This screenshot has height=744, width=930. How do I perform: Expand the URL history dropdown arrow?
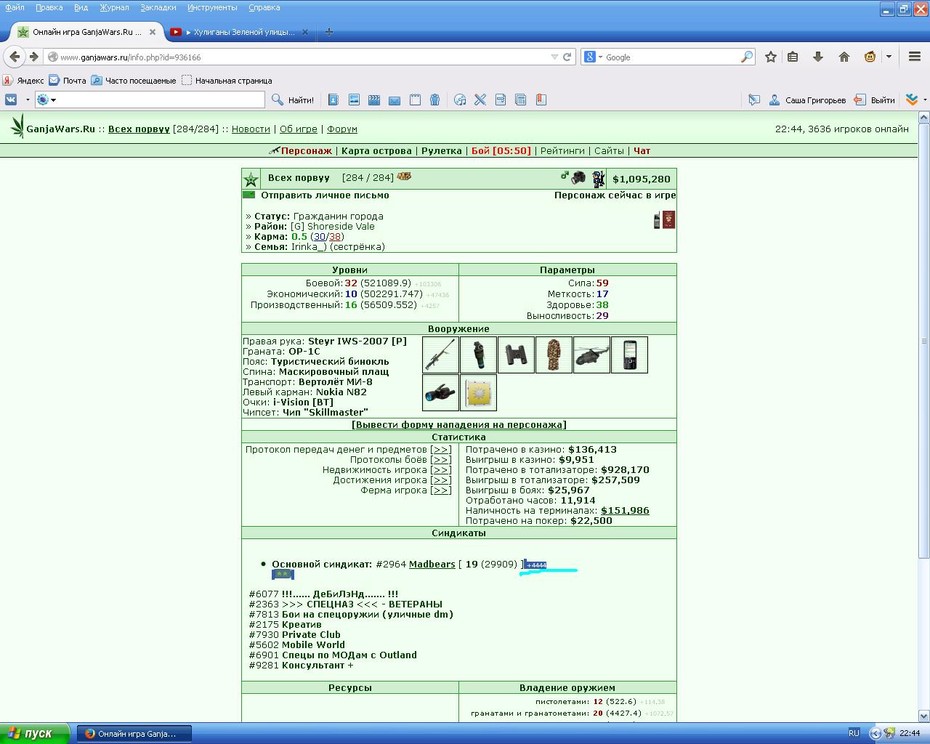pyautogui.click(x=554, y=57)
